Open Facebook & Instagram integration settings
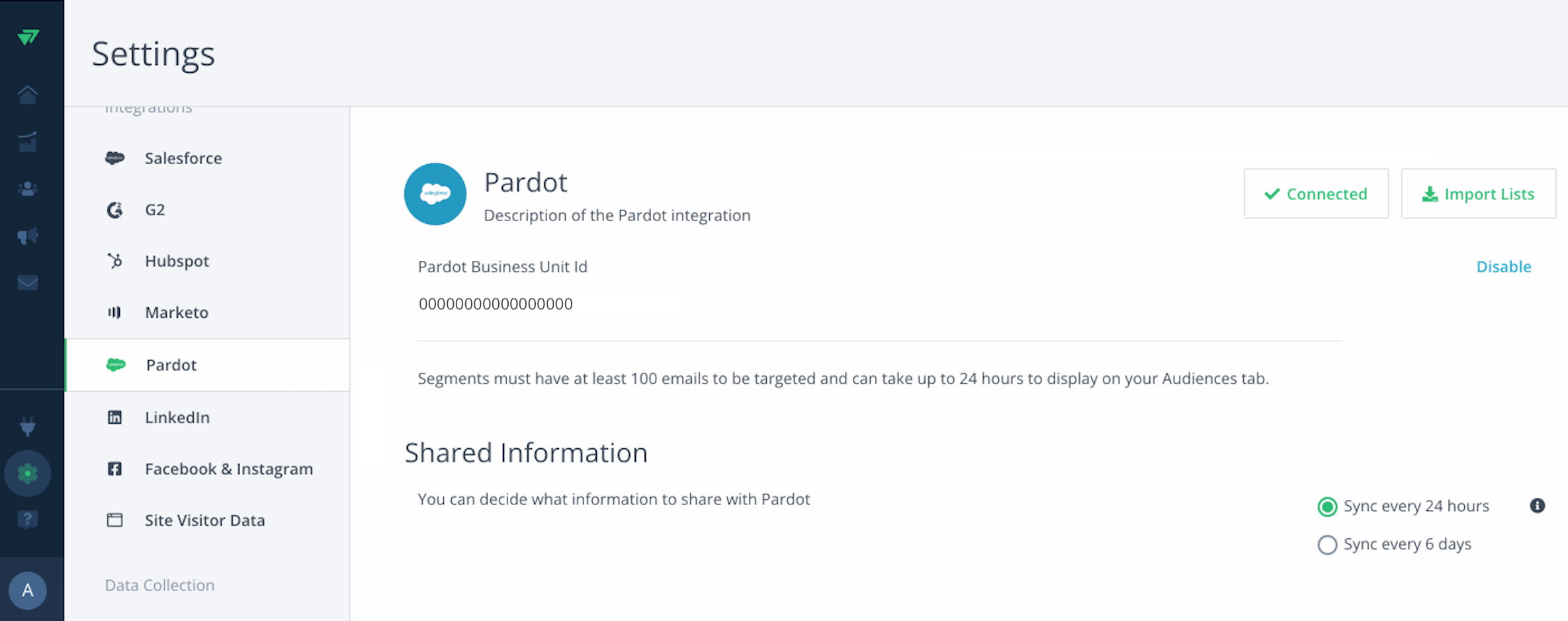This screenshot has height=621, width=1568. tap(207, 469)
